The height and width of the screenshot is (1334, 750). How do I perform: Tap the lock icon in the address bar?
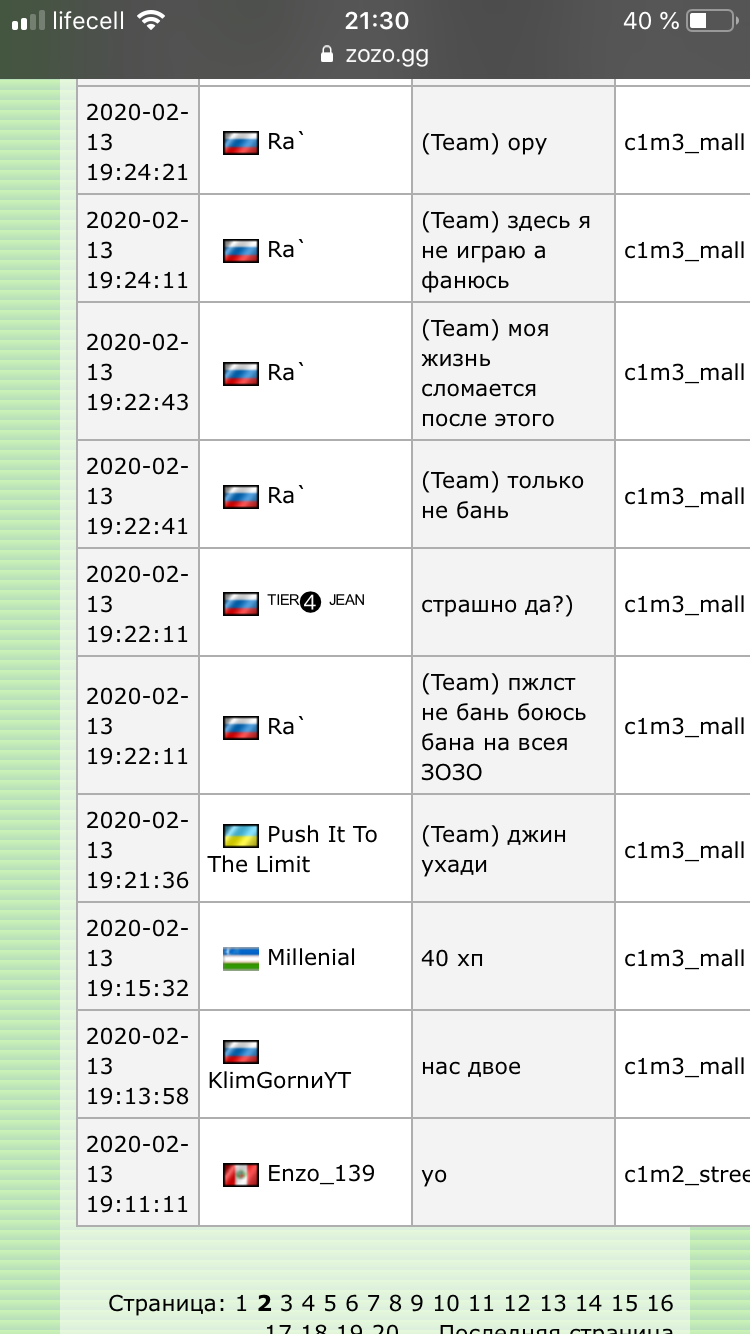(x=326, y=55)
